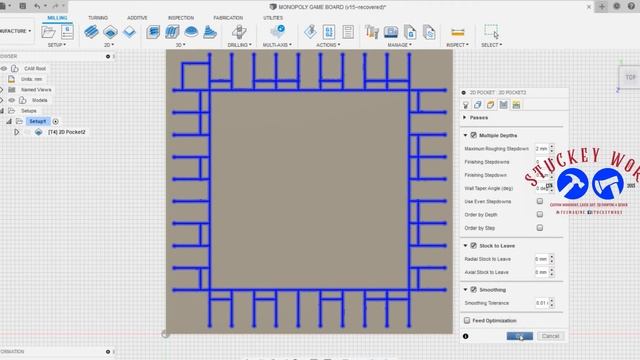Toggle Models visibility eye
Screen dimensions: 640x360
coord(11,100)
